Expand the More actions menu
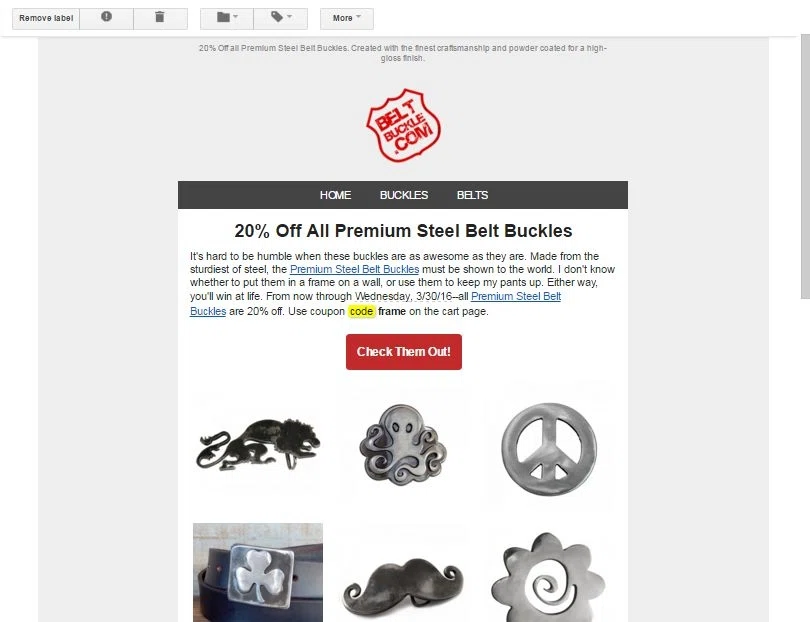This screenshot has width=810, height=622. tap(347, 18)
